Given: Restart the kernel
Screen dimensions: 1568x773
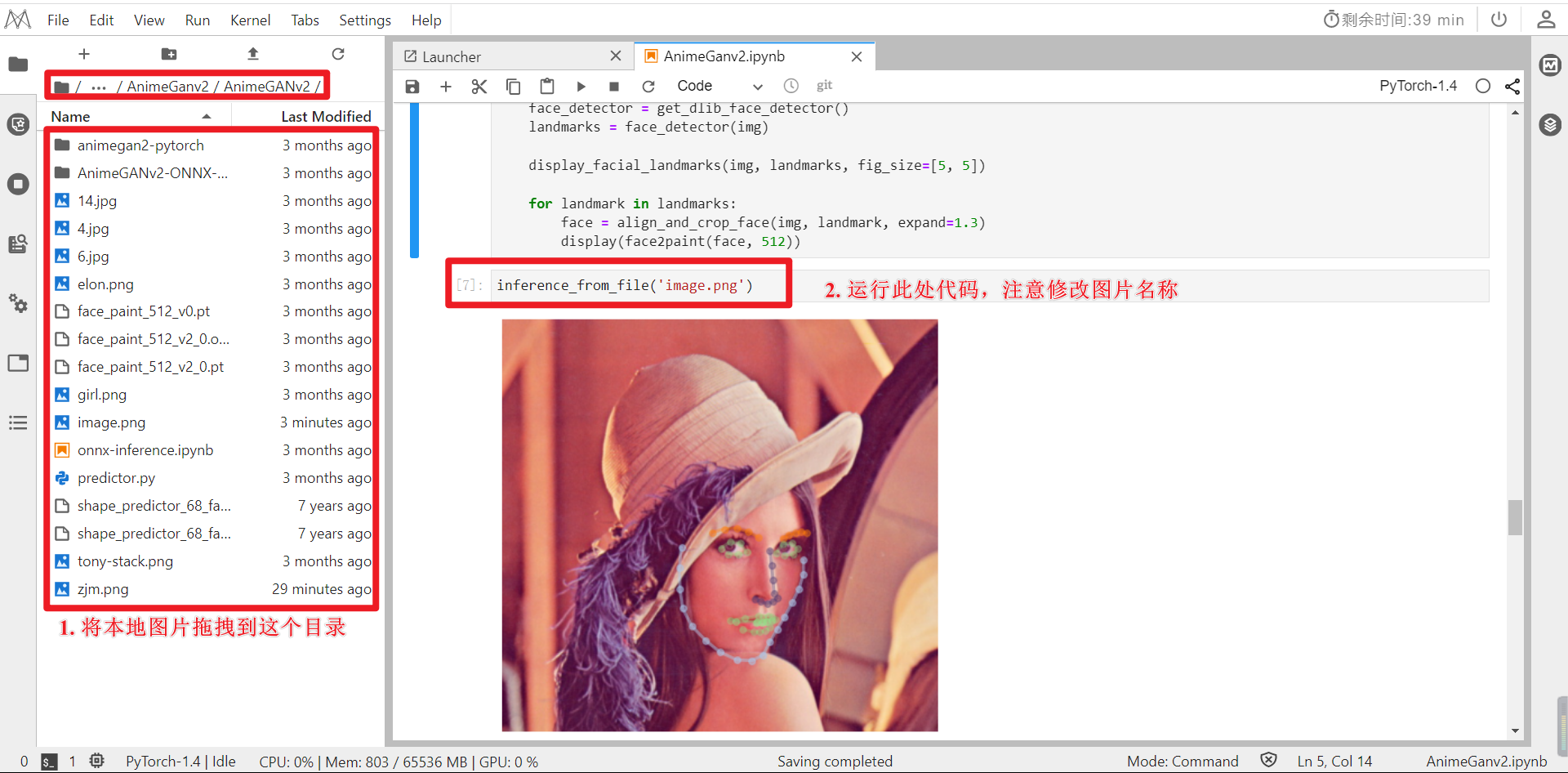Looking at the screenshot, I should click(648, 86).
